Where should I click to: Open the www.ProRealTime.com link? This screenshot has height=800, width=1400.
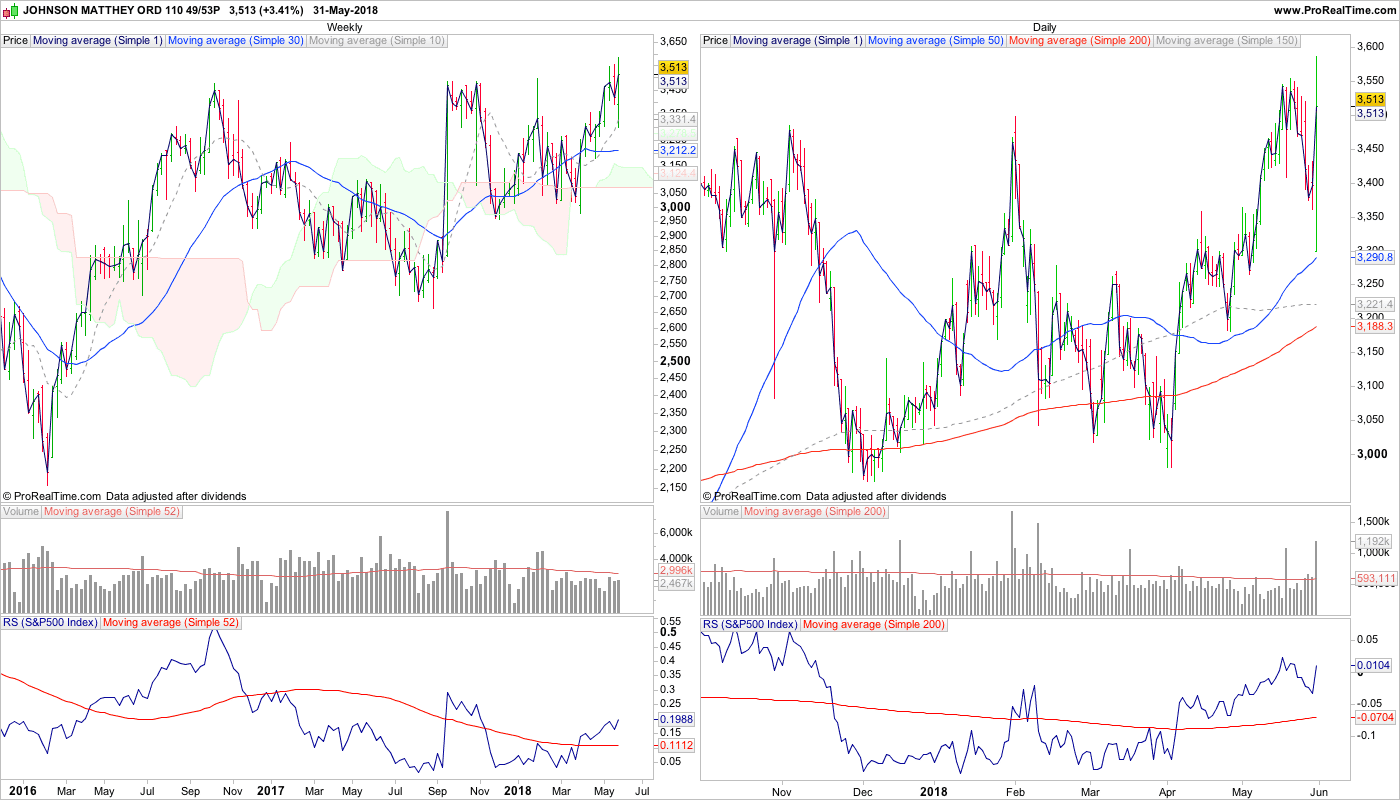coord(1335,10)
